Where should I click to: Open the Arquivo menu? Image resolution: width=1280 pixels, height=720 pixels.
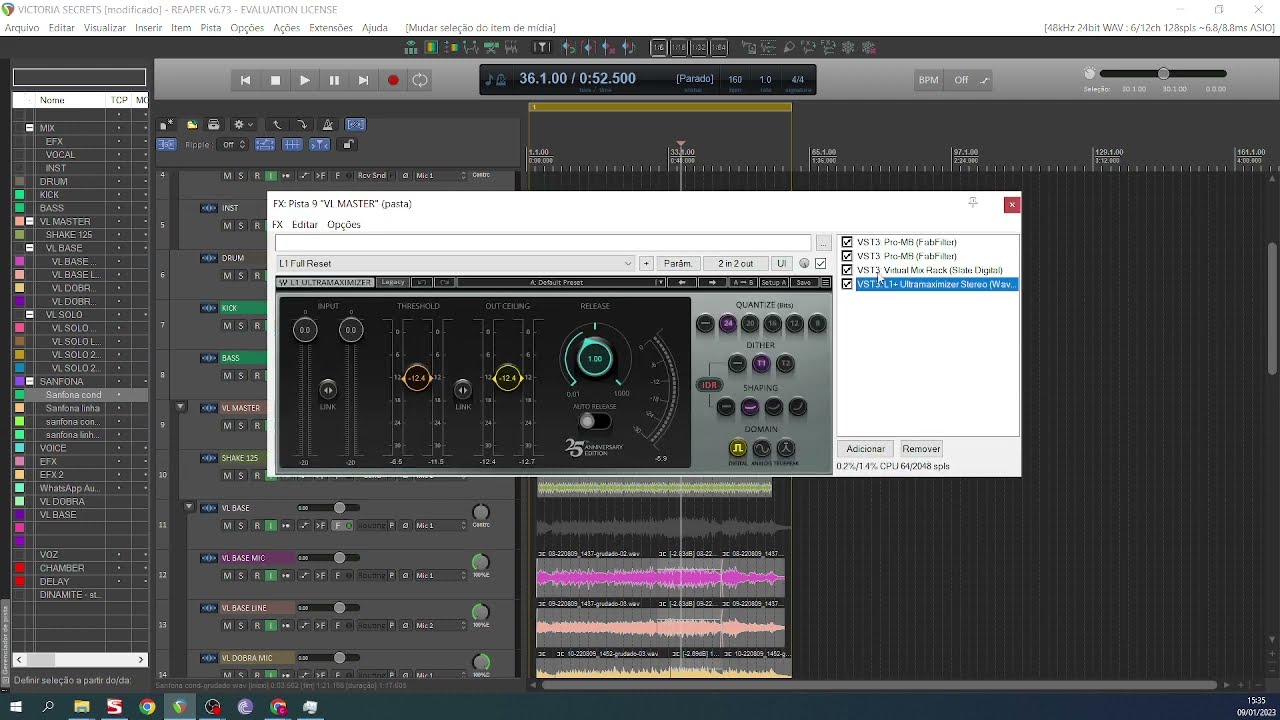[x=22, y=28]
